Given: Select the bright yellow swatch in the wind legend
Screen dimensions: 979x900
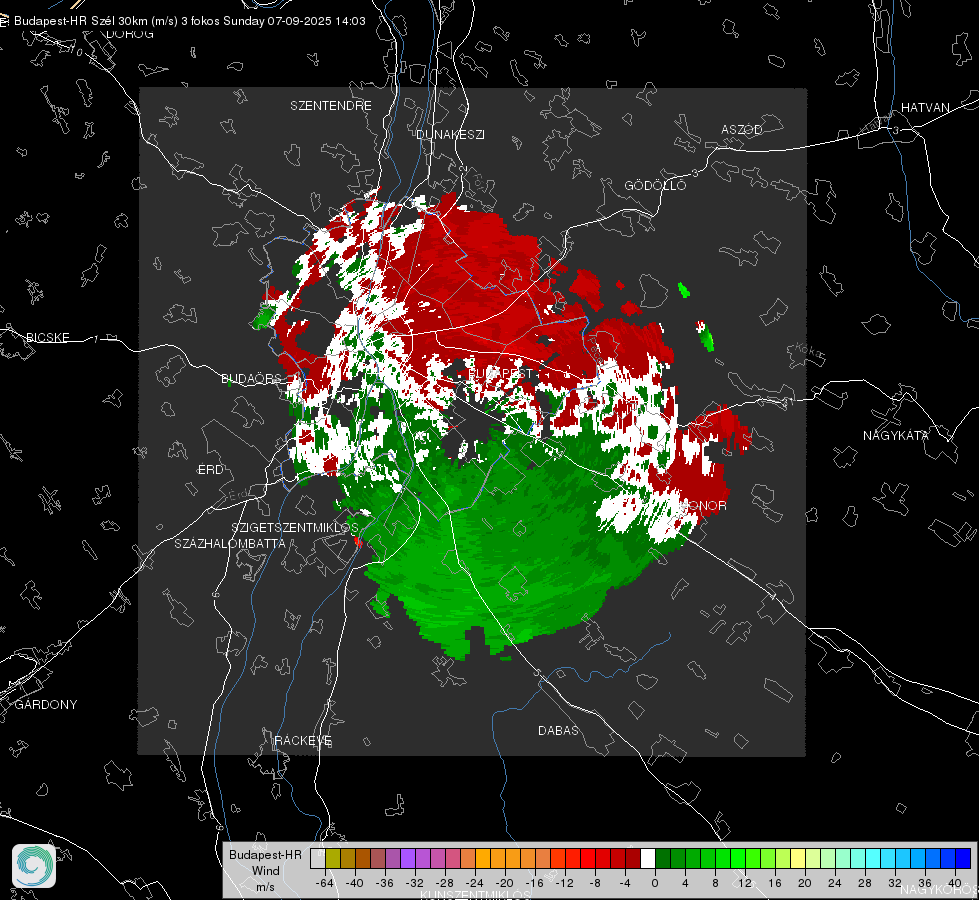Looking at the screenshot, I should [798, 859].
